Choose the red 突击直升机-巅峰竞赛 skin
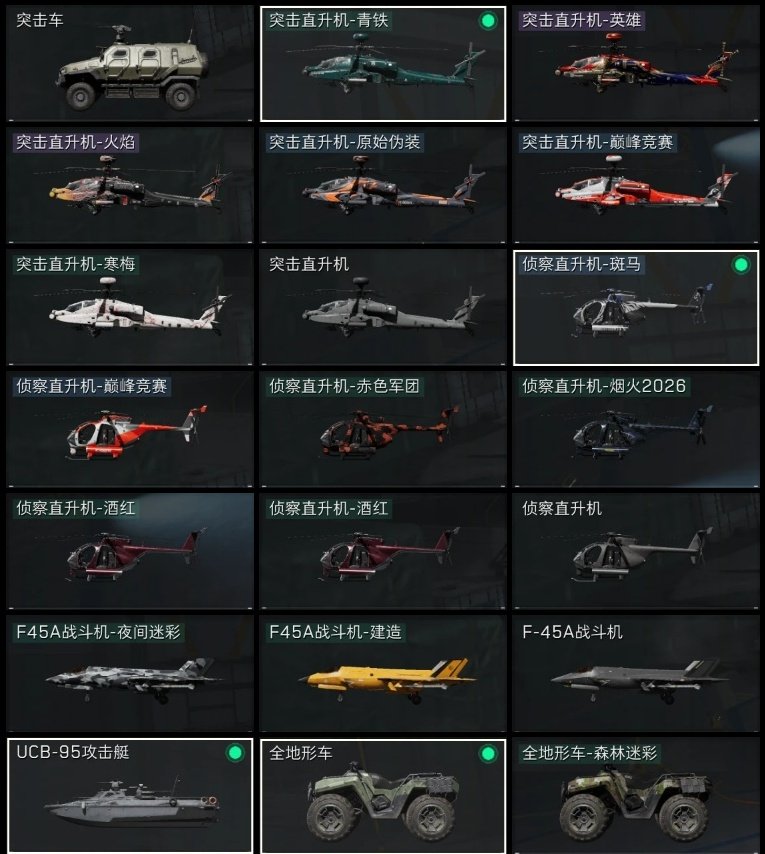Viewport: 765px width, 854px height. [x=635, y=185]
